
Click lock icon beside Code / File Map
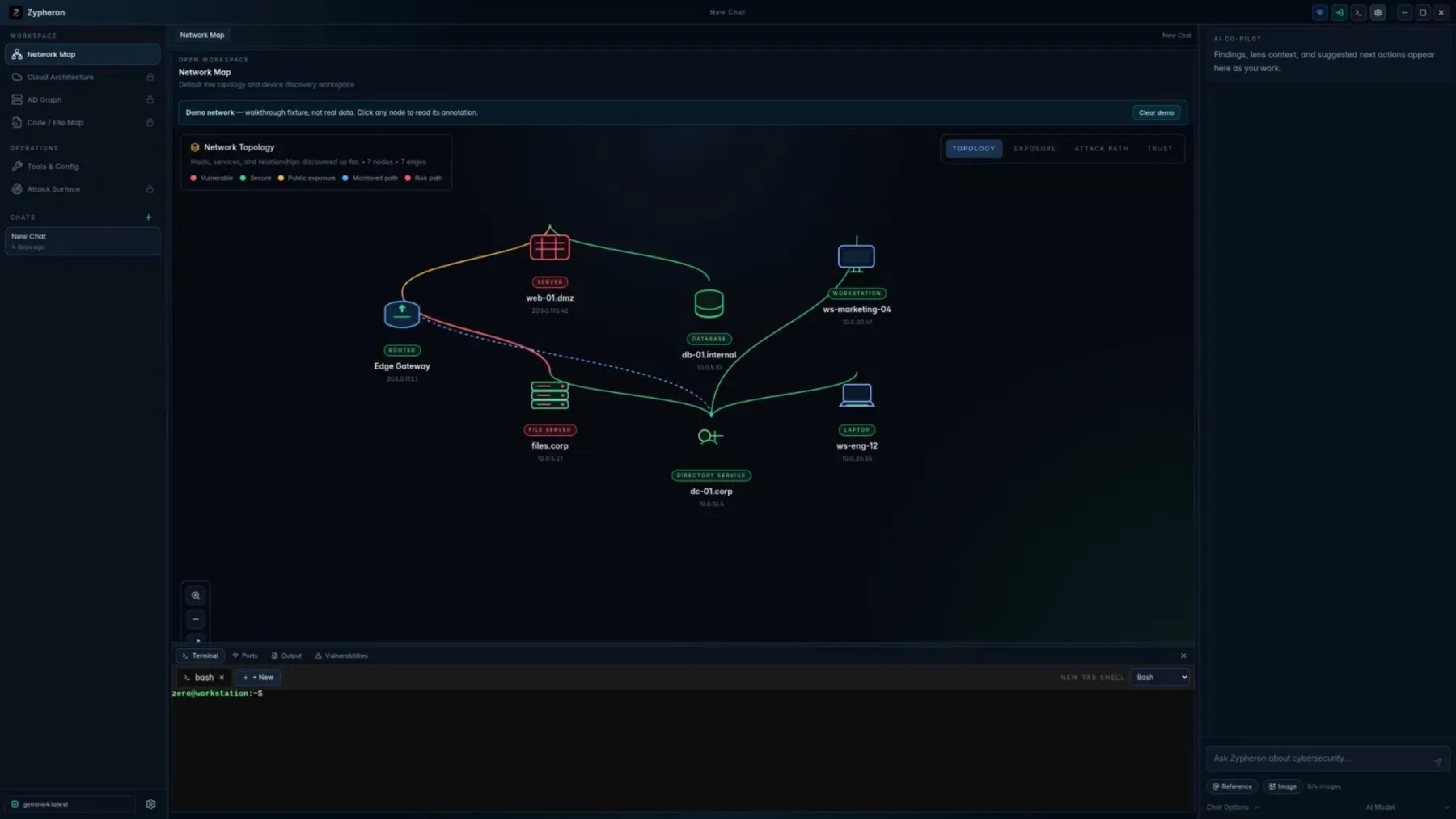(x=150, y=122)
